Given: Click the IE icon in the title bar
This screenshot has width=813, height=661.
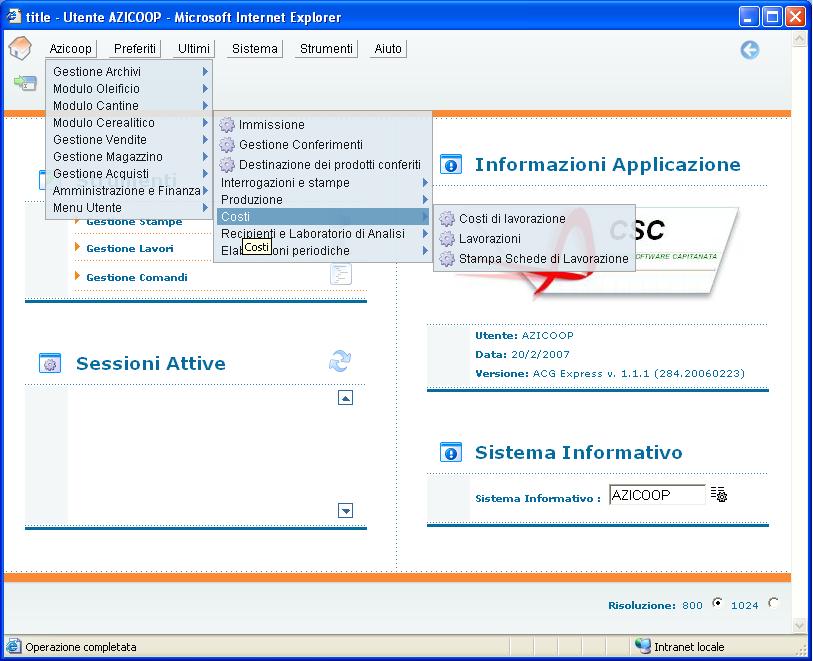Looking at the screenshot, I should (13, 16).
